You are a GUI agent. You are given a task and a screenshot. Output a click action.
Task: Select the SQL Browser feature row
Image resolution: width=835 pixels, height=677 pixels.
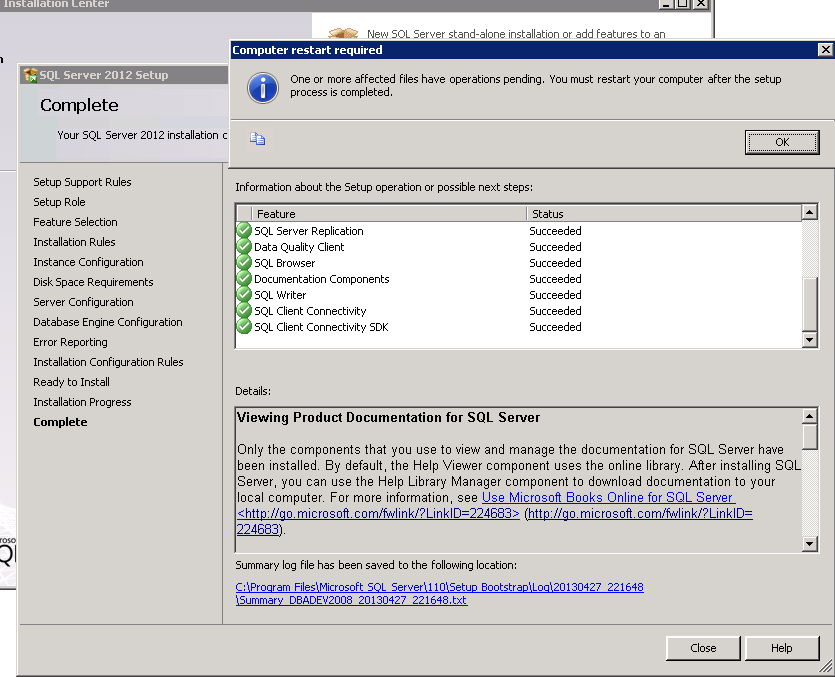pos(519,263)
